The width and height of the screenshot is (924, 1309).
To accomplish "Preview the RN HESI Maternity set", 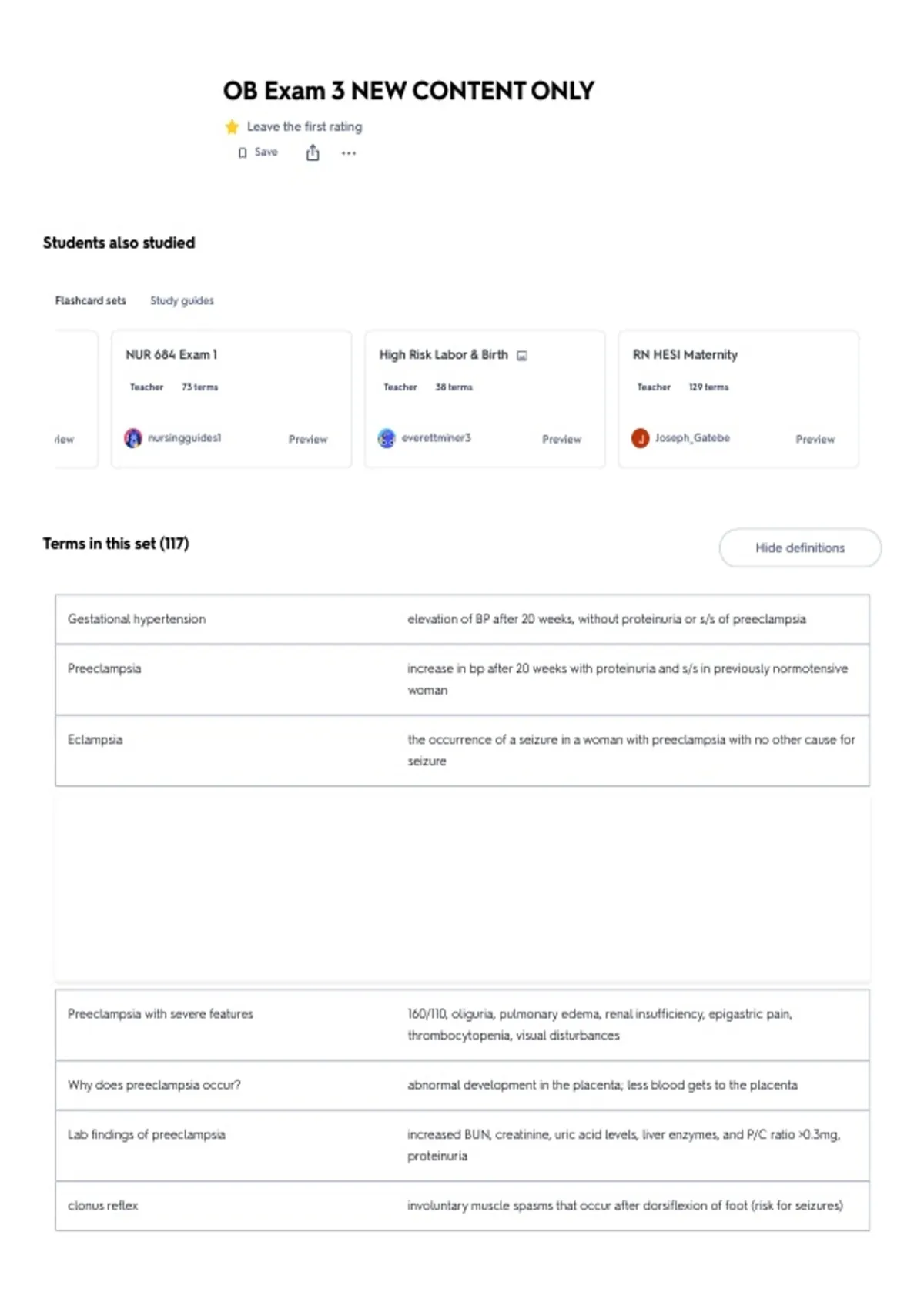I will 815,439.
